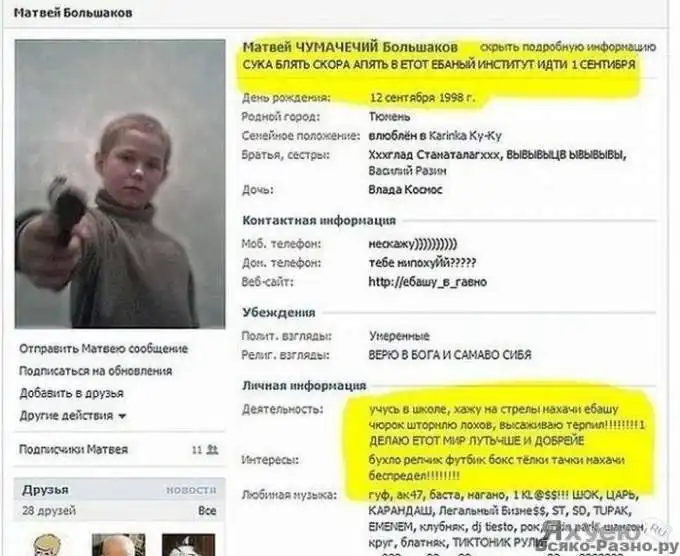680x556 pixels.
Task: Click the subscribers people icon
Action: pyautogui.click(x=212, y=450)
